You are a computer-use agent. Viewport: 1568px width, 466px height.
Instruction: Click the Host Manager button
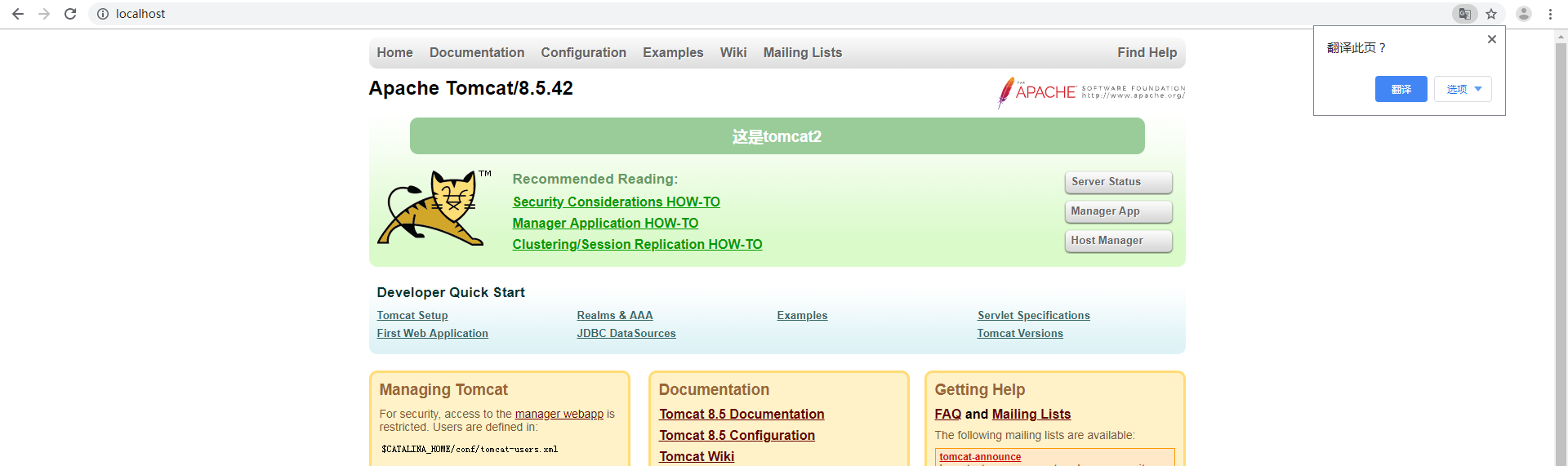click(x=1119, y=241)
